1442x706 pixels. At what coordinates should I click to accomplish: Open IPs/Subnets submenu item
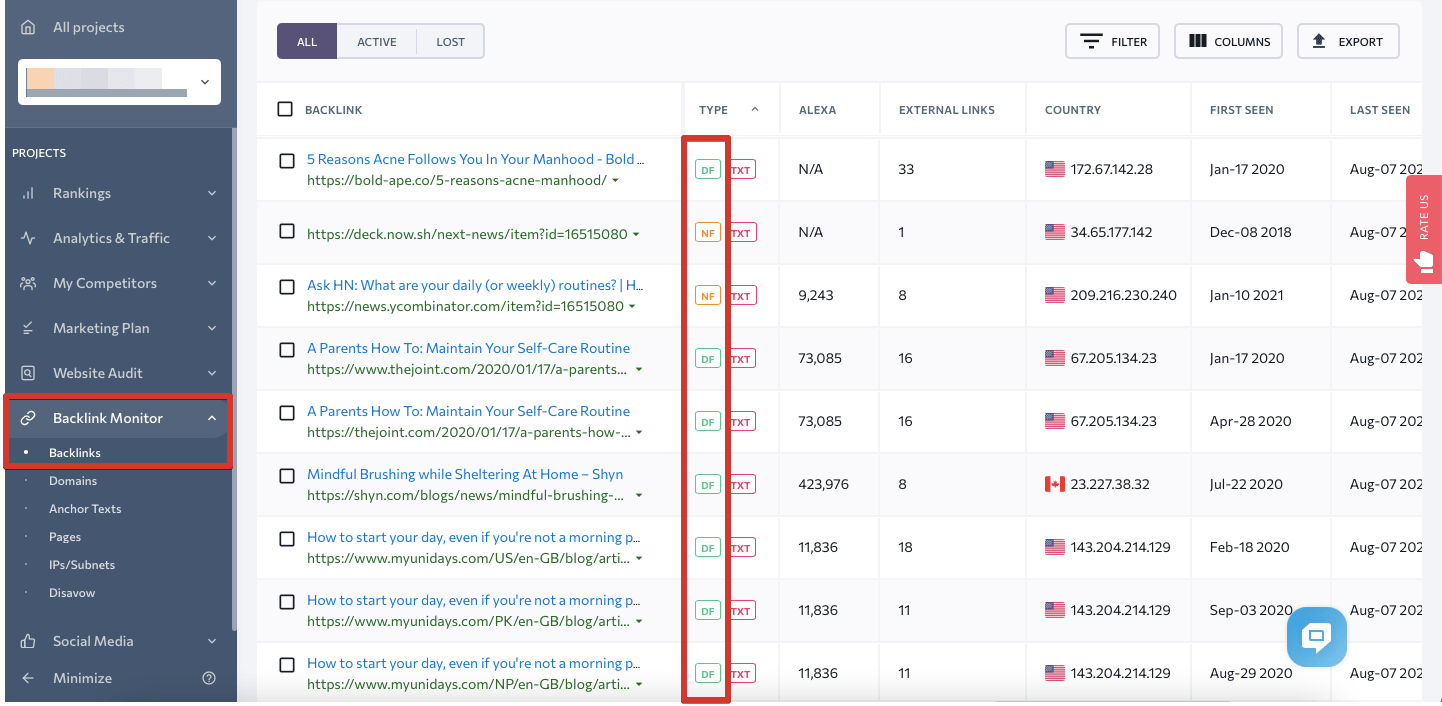pos(82,565)
